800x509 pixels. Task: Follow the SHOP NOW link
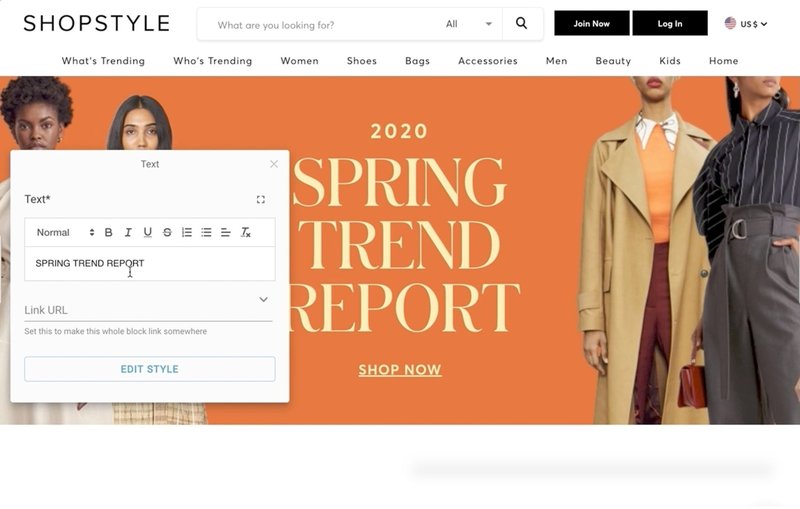point(399,370)
